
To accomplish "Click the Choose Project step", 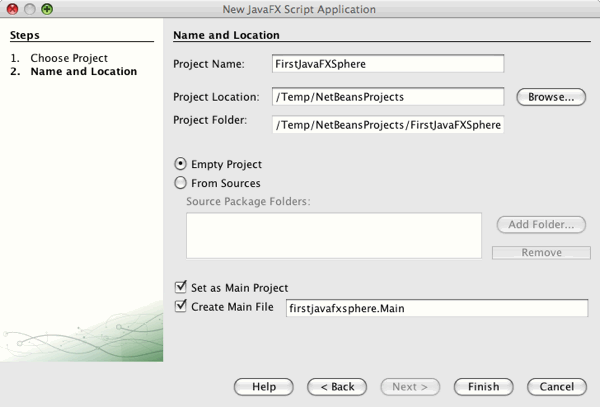I will (x=69, y=58).
